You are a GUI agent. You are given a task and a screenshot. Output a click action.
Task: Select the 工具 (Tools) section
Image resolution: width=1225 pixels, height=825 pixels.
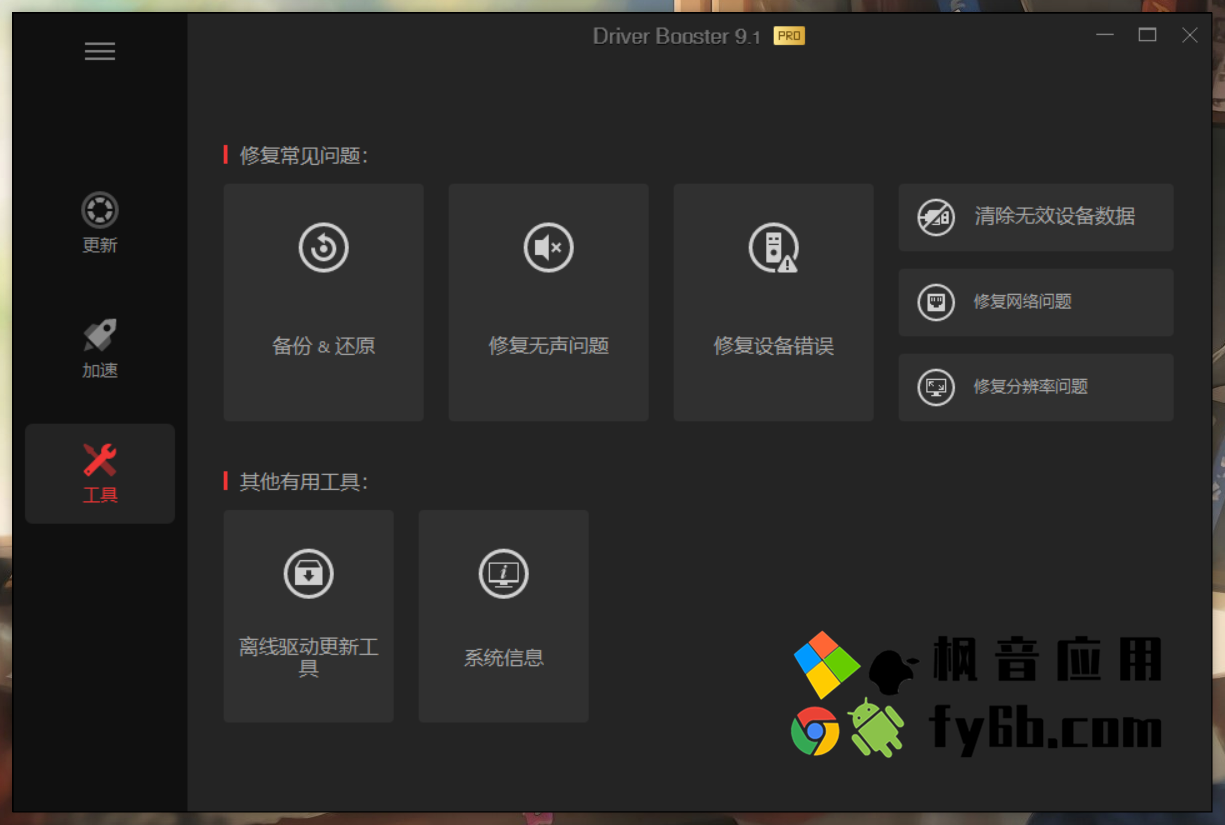click(100, 473)
